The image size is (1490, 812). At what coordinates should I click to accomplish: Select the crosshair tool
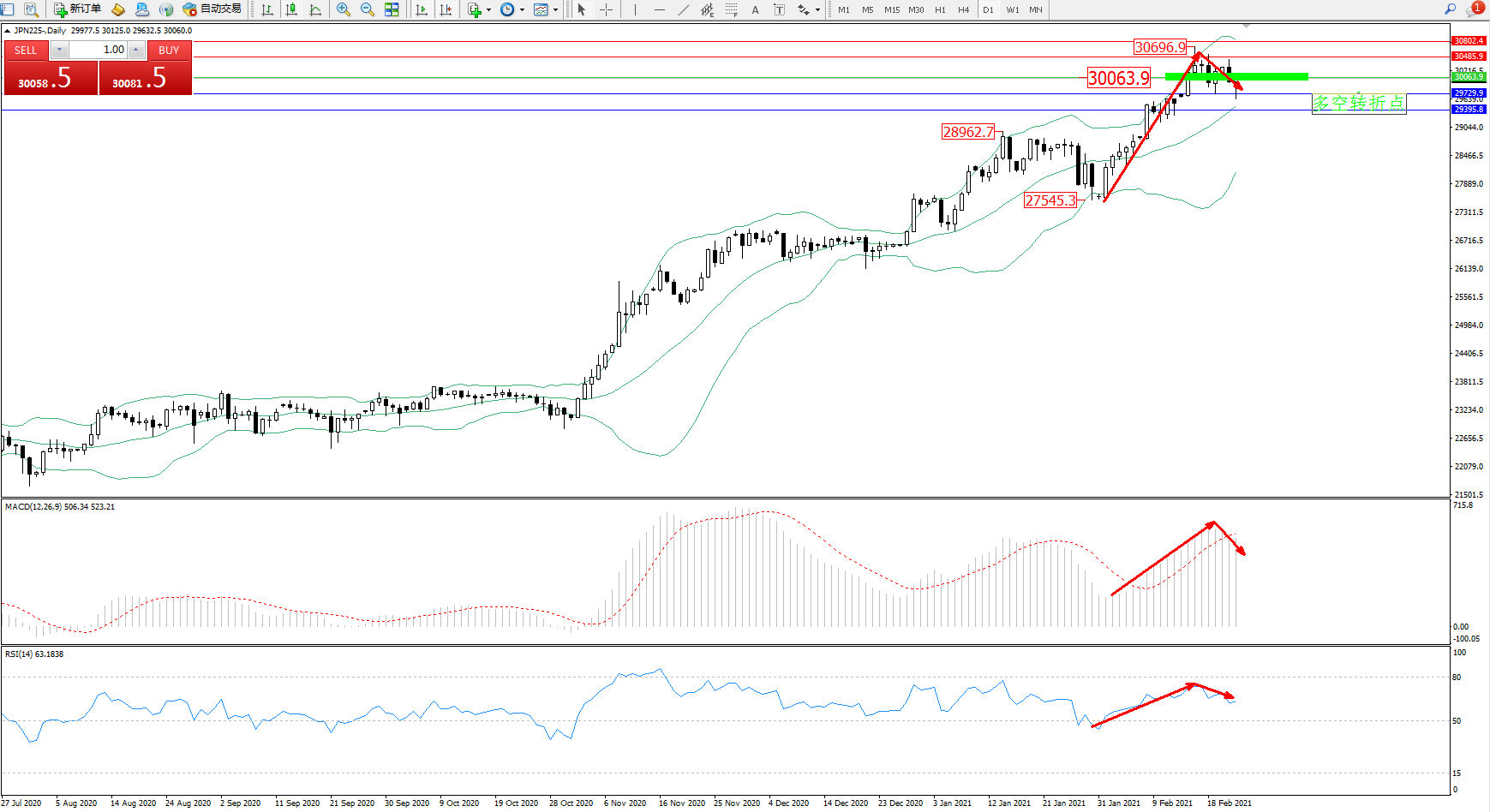pos(606,9)
